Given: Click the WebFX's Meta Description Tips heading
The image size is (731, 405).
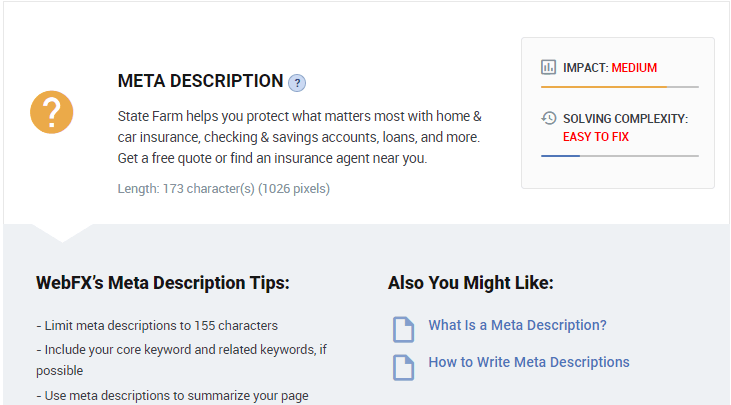Looking at the screenshot, I should [x=163, y=283].
